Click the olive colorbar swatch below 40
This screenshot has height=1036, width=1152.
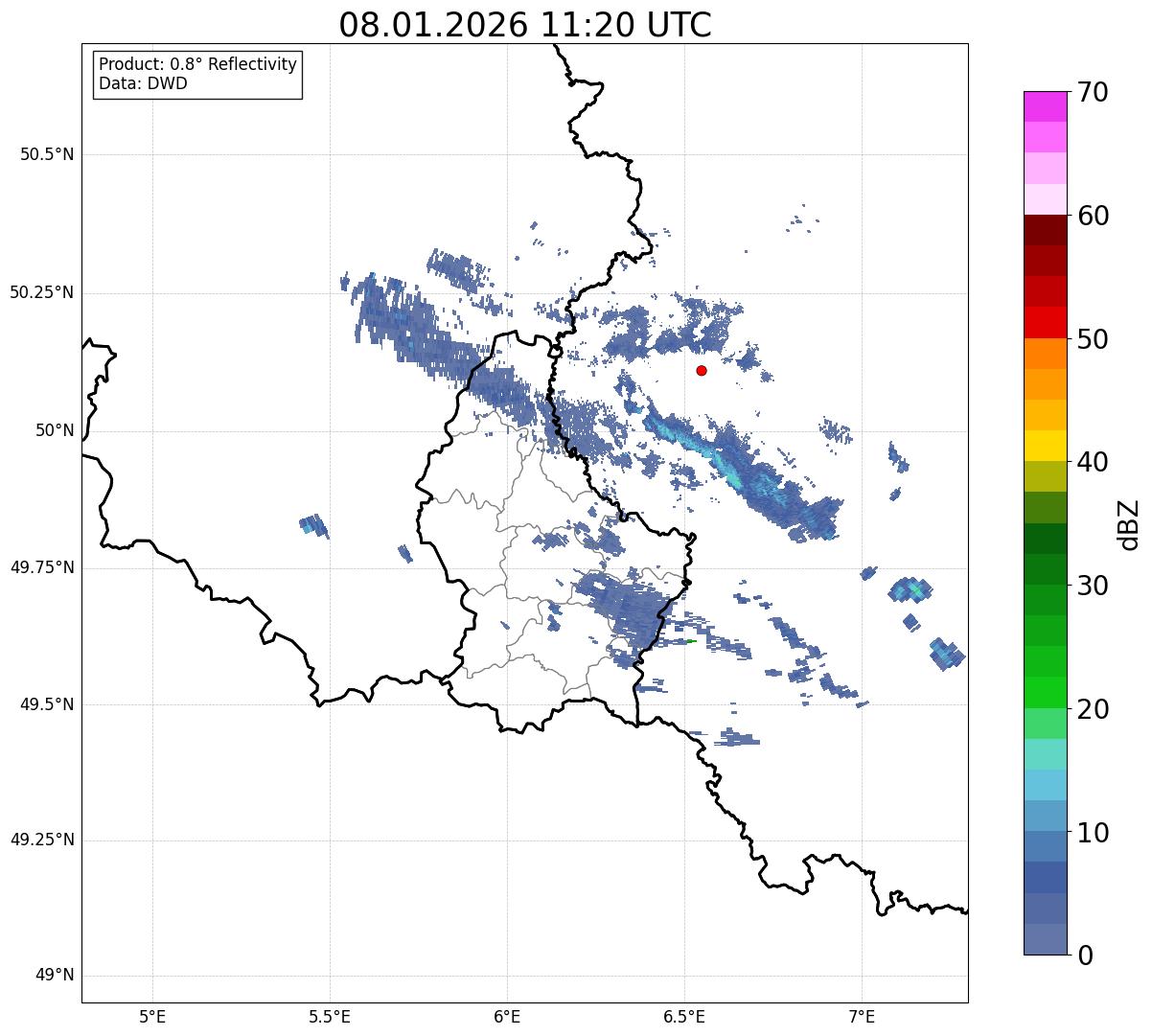1045,476
